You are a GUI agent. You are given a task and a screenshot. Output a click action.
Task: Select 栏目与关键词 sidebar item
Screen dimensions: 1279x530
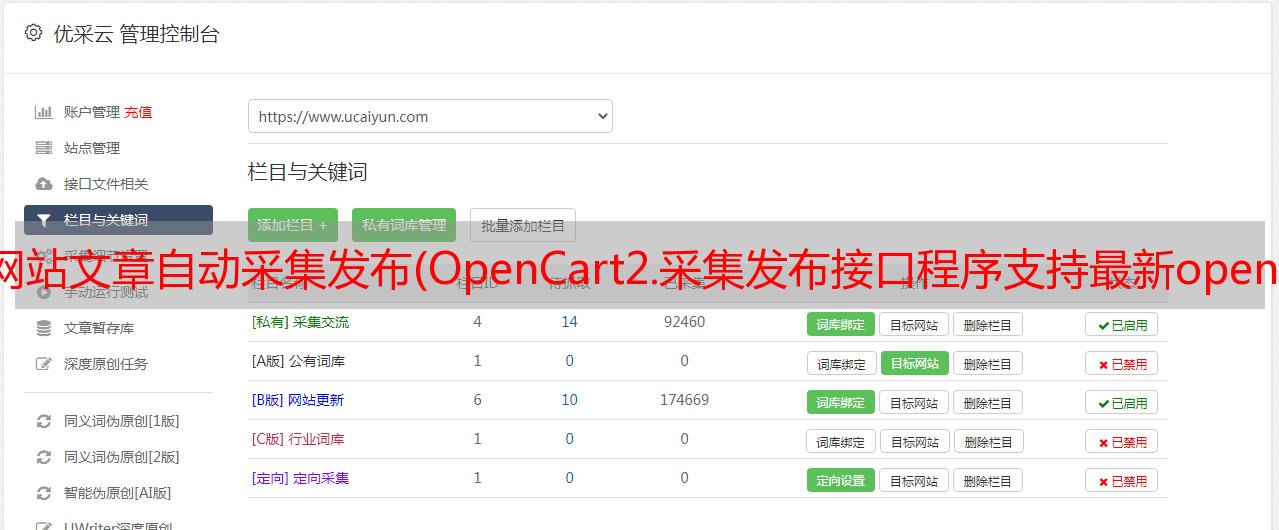pyautogui.click(x=118, y=220)
